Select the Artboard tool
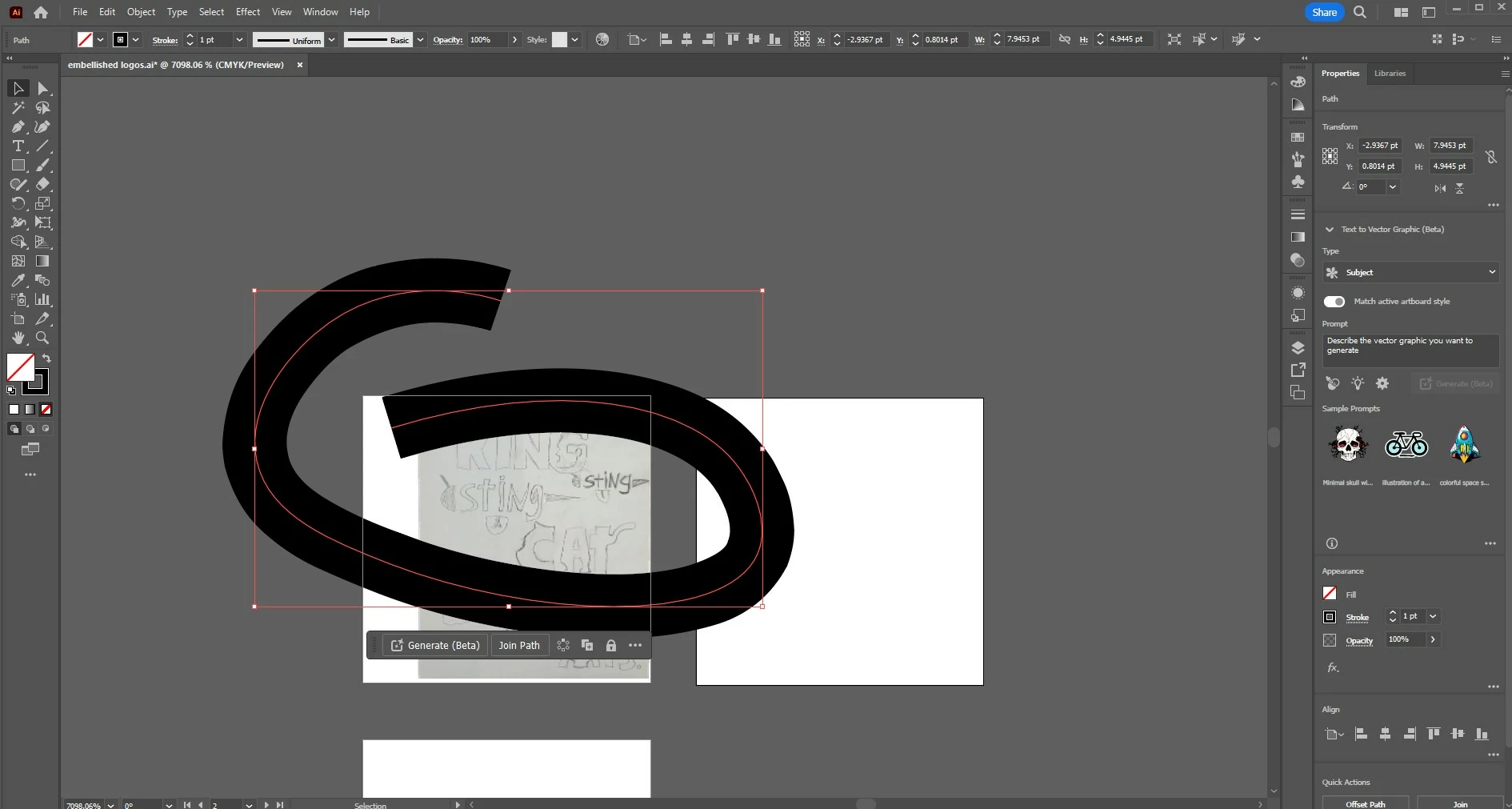This screenshot has height=809, width=1512. pyautogui.click(x=18, y=318)
